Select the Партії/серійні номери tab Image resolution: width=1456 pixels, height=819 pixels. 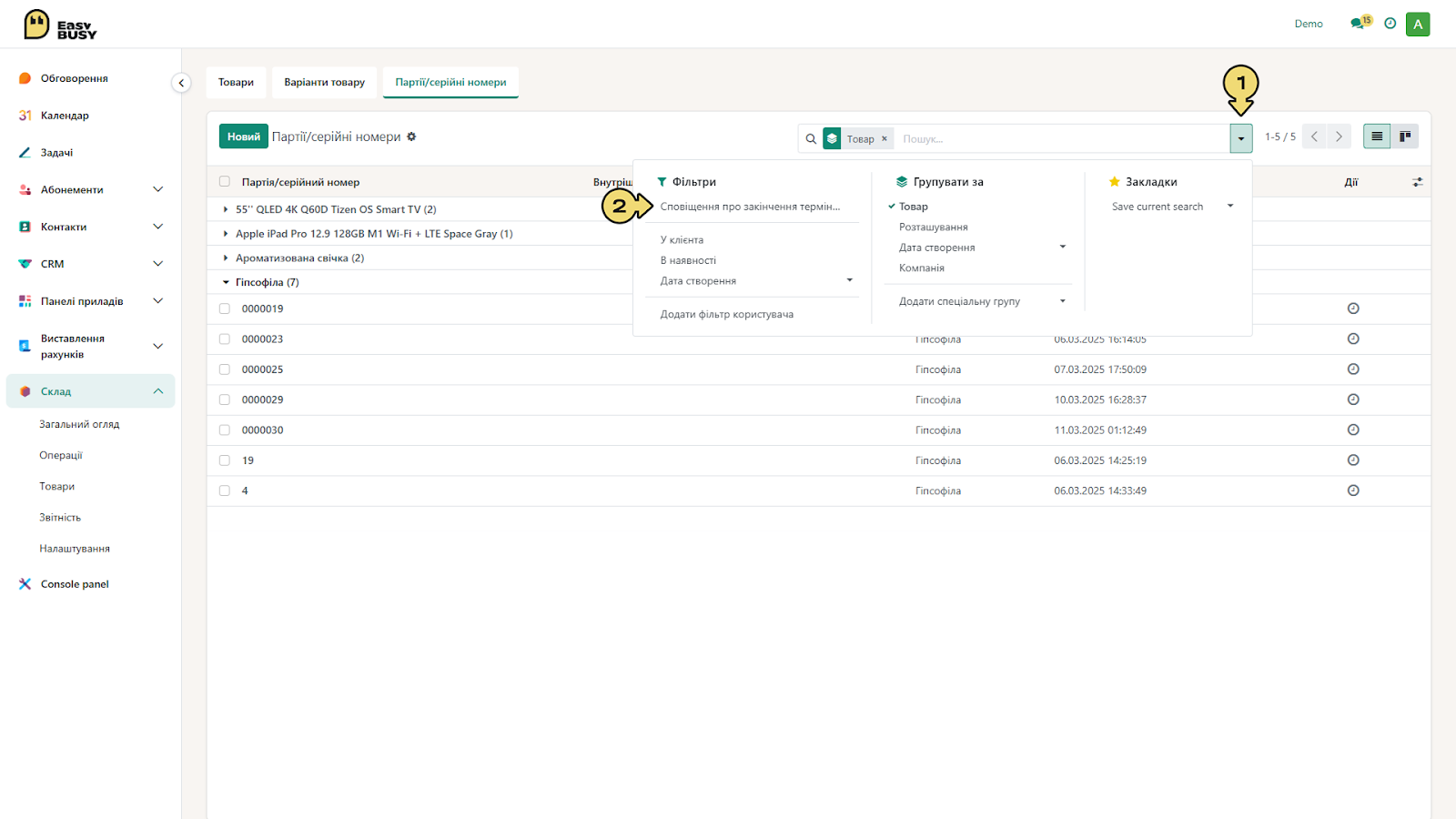tap(450, 82)
